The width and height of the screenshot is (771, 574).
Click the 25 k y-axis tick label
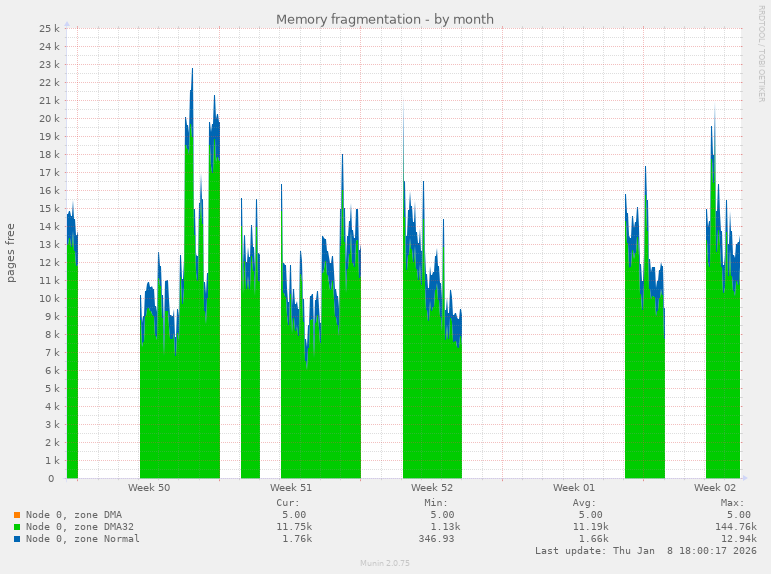tap(50, 29)
